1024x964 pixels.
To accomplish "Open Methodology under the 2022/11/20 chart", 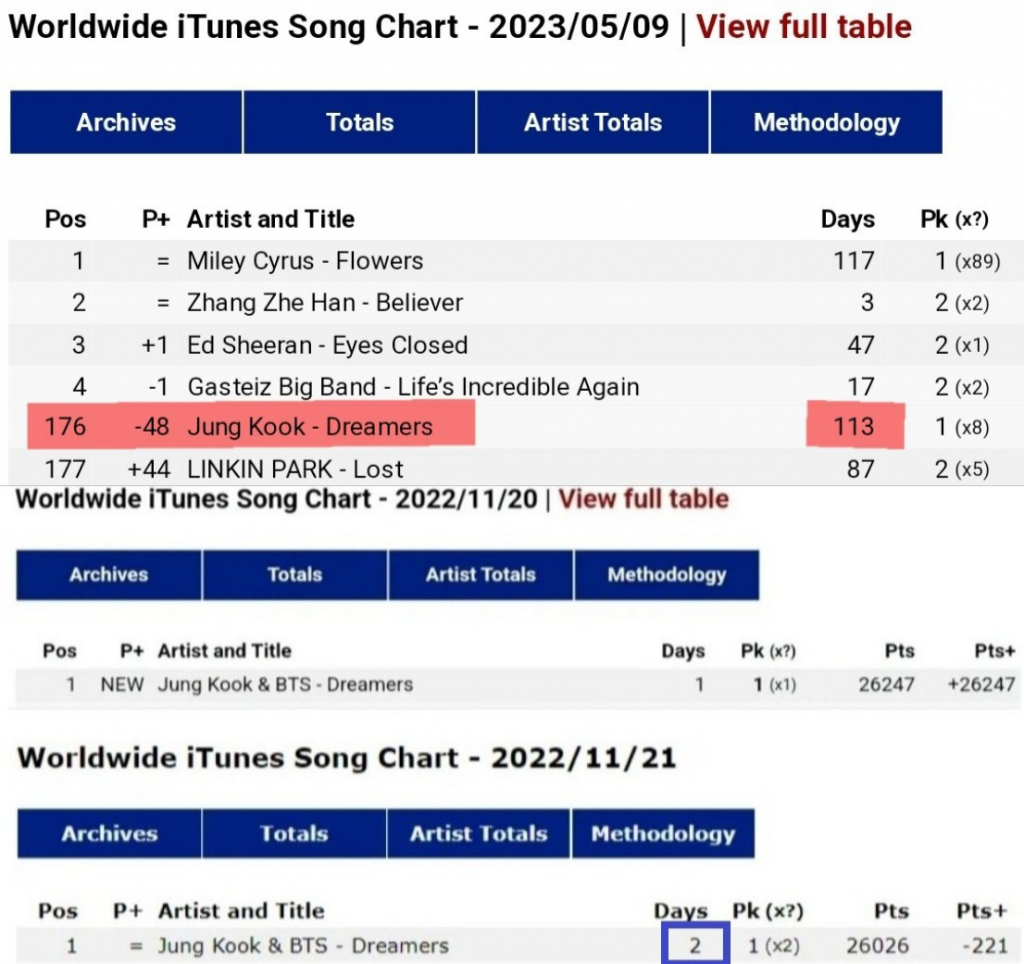I will click(666, 575).
